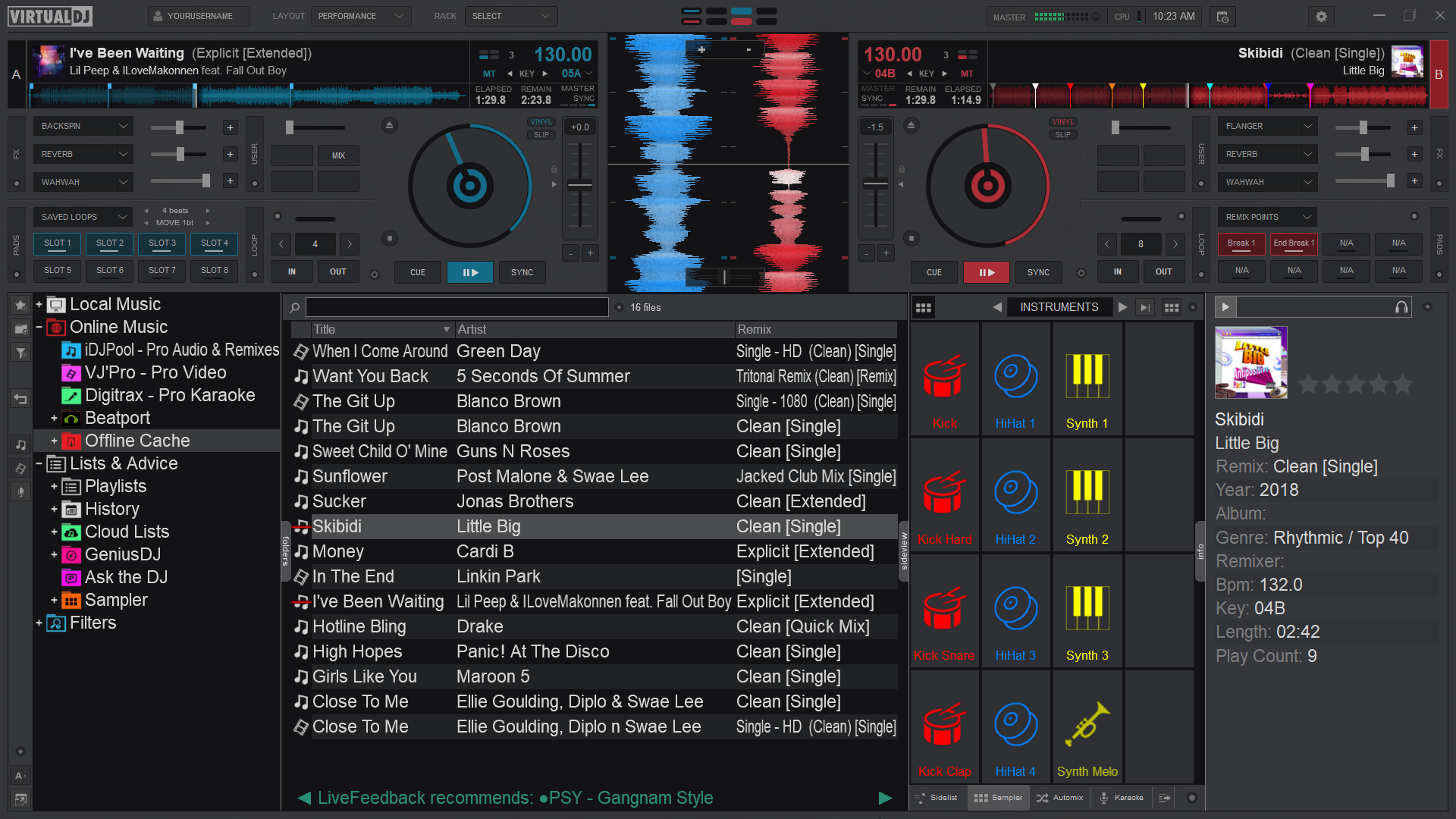Open settings gear in title bar

1321,16
